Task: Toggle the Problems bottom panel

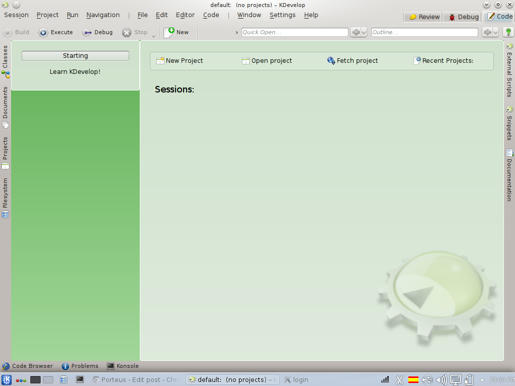Action: pos(80,366)
